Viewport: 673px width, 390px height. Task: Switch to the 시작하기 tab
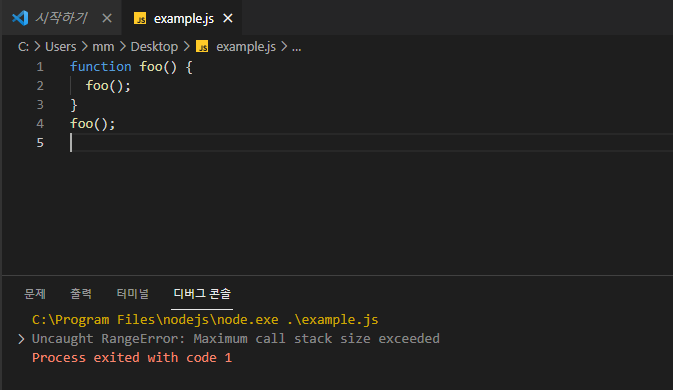pyautogui.click(x=61, y=18)
